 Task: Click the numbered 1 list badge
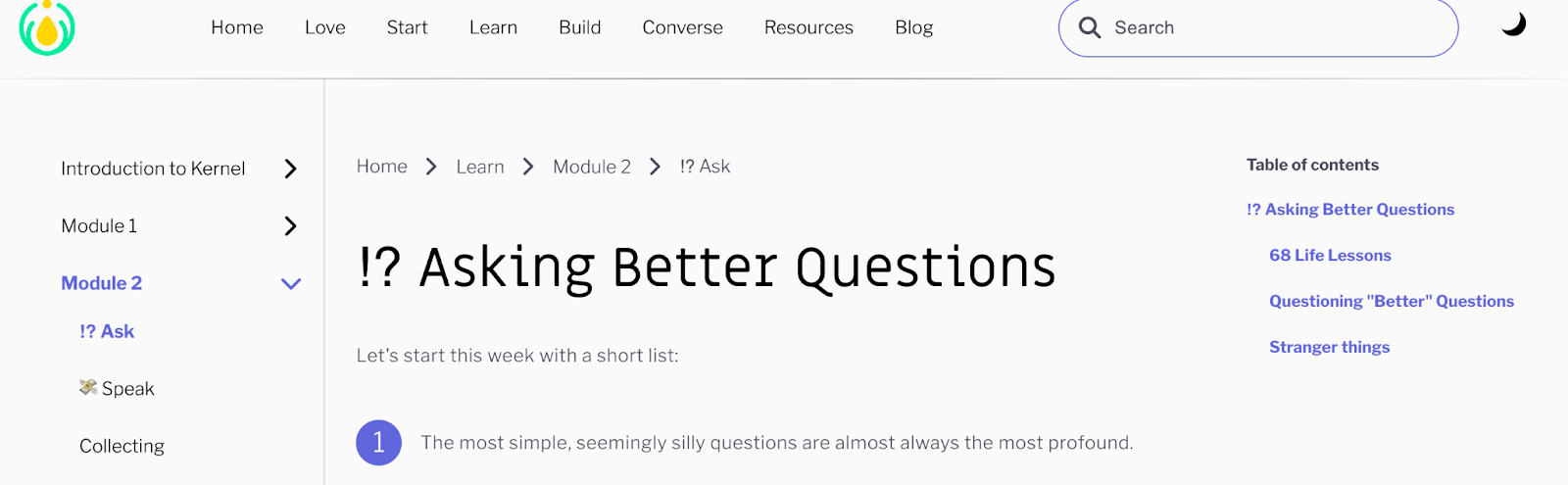pyautogui.click(x=378, y=443)
